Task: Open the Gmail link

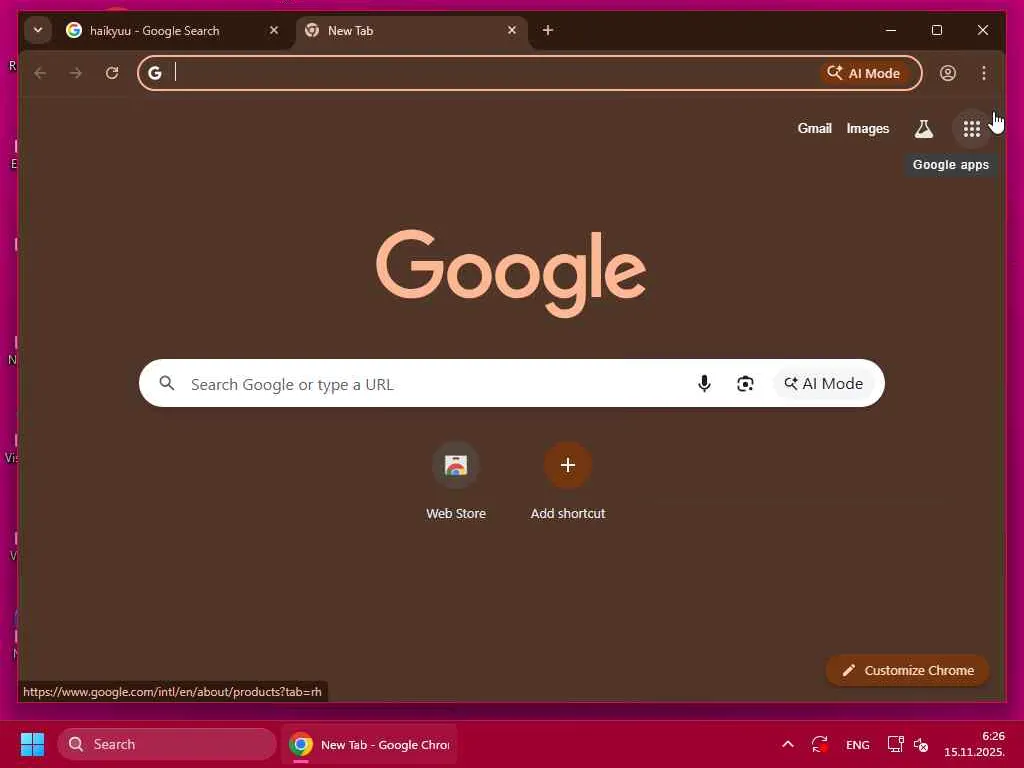Action: point(814,129)
